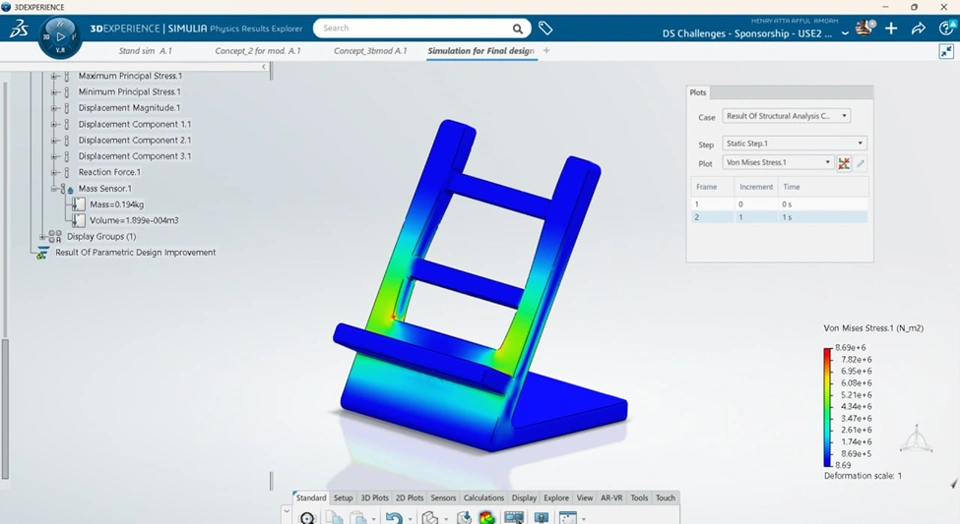The height and width of the screenshot is (524, 960).
Task: Open the tag explorer icon
Action: pos(545,28)
